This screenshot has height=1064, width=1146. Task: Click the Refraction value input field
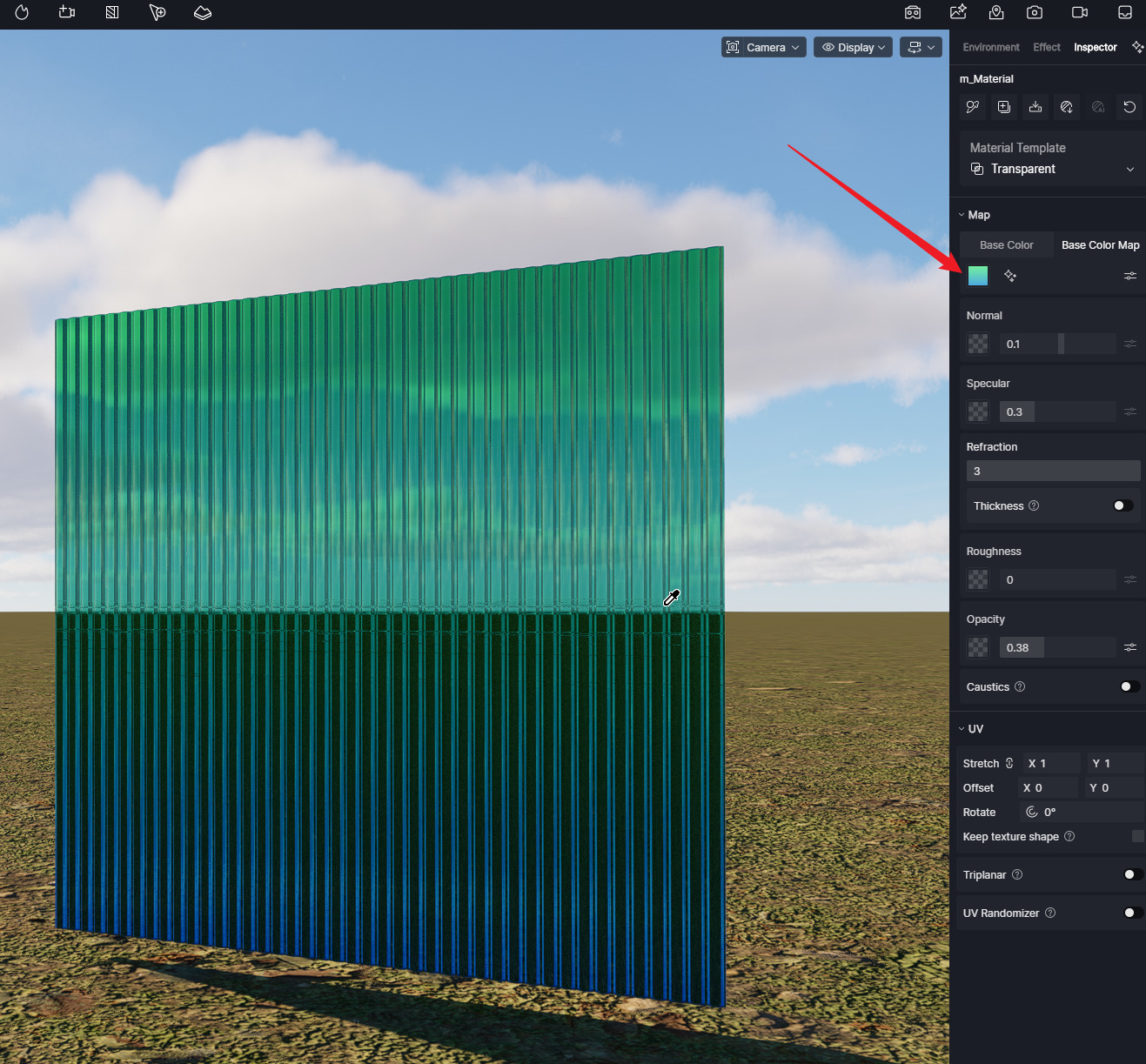pyautogui.click(x=1052, y=471)
